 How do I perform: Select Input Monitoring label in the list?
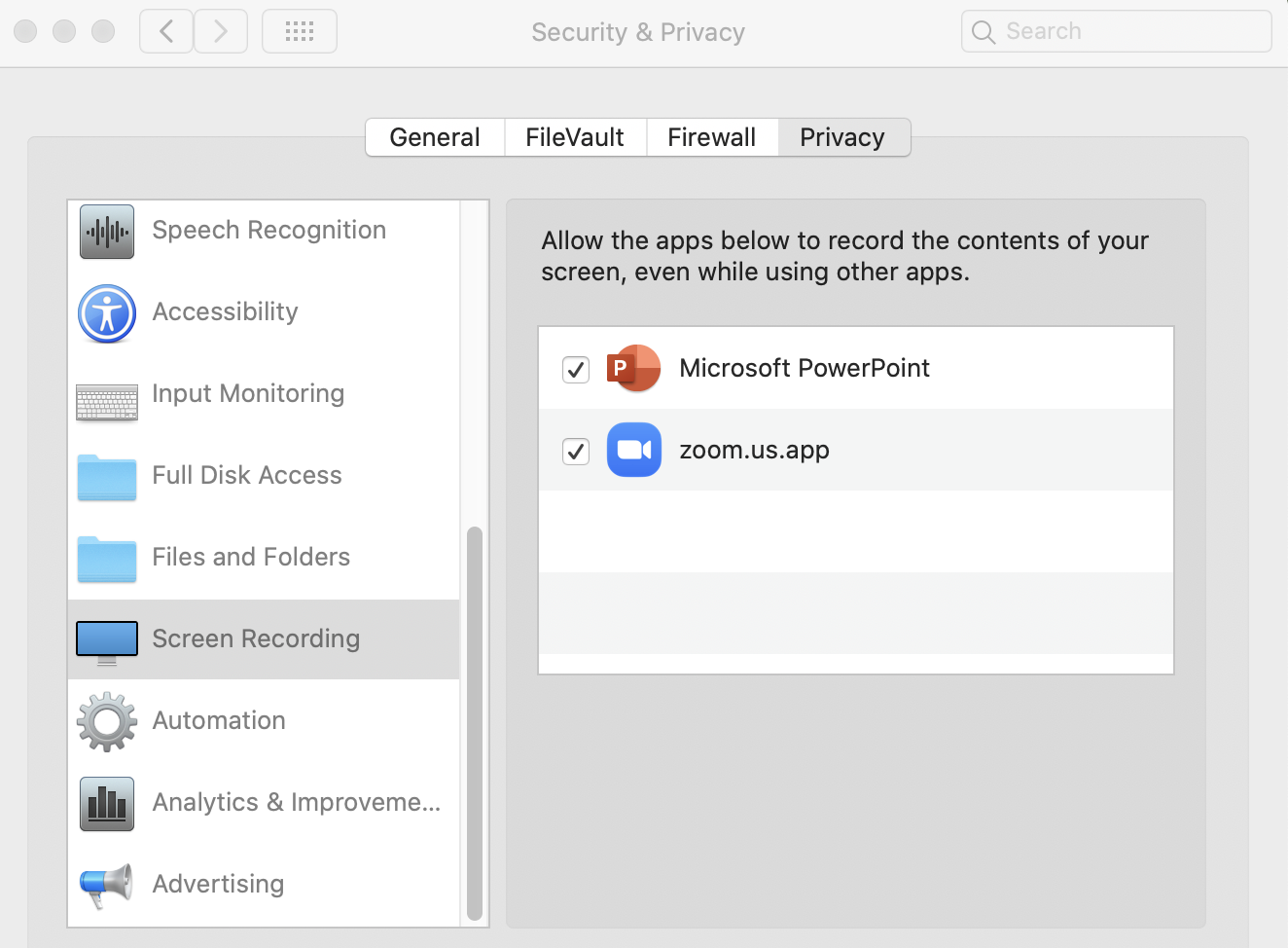248,393
